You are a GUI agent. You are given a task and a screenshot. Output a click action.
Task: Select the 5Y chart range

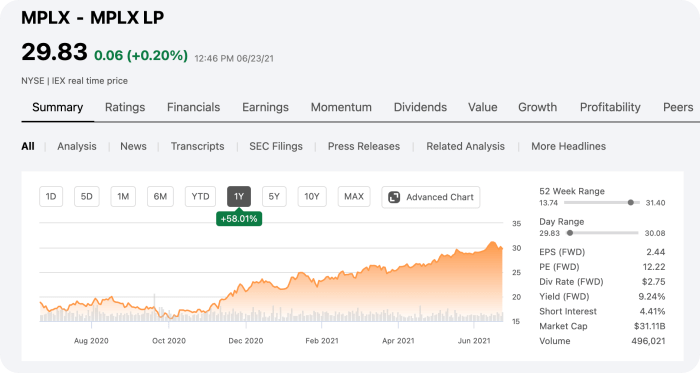[x=274, y=196]
